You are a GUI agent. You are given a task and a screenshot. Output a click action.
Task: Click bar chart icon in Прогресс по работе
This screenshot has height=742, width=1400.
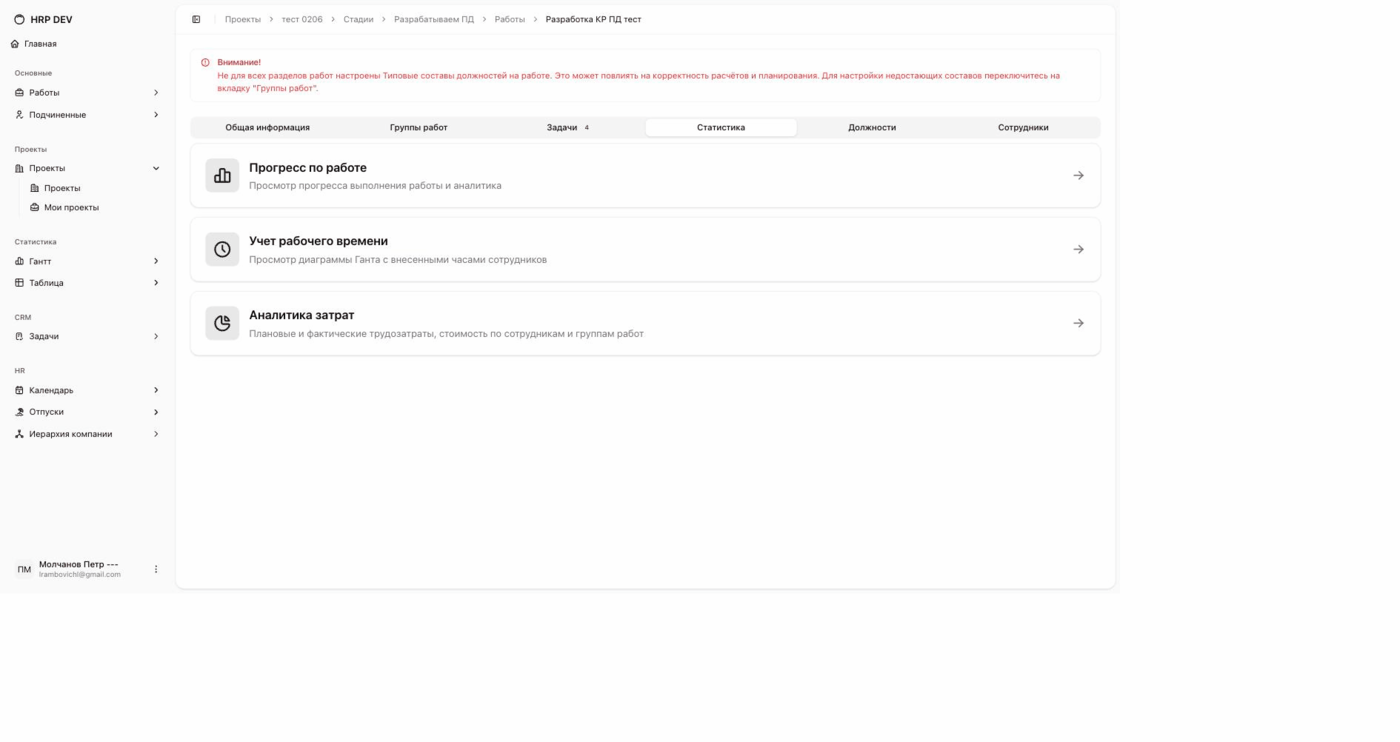coord(222,175)
